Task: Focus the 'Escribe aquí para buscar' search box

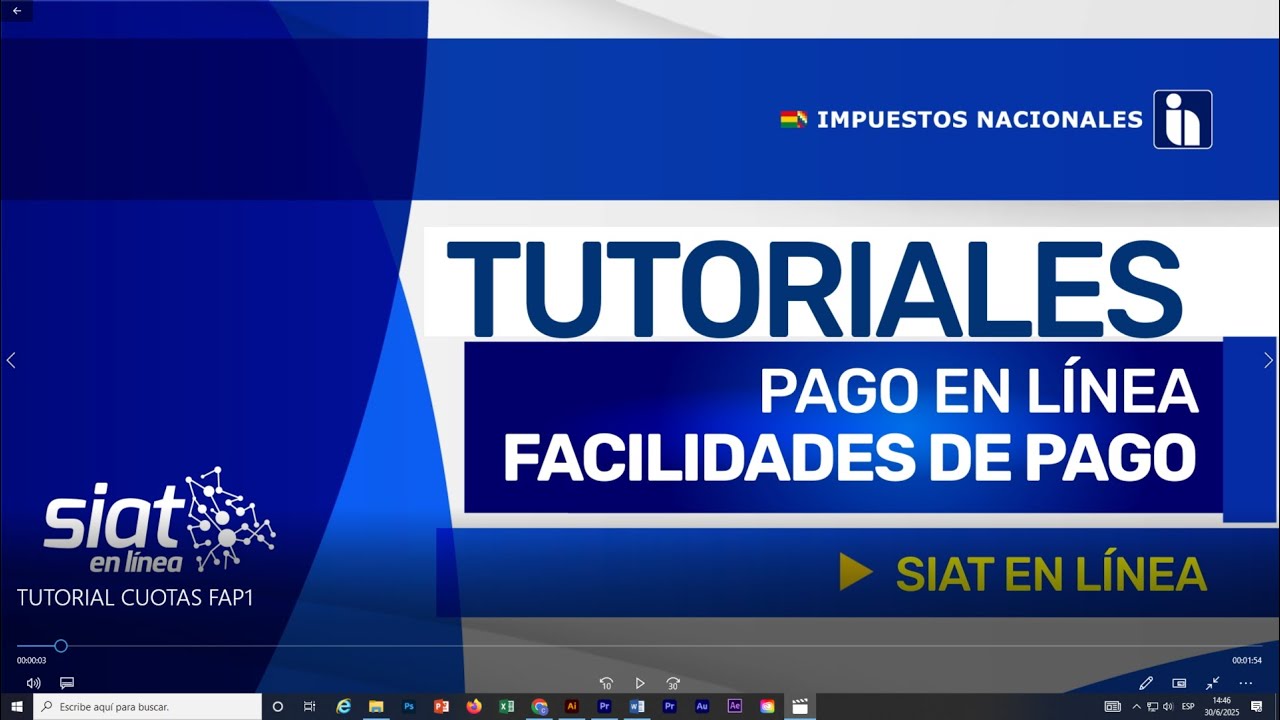Action: tap(148, 706)
